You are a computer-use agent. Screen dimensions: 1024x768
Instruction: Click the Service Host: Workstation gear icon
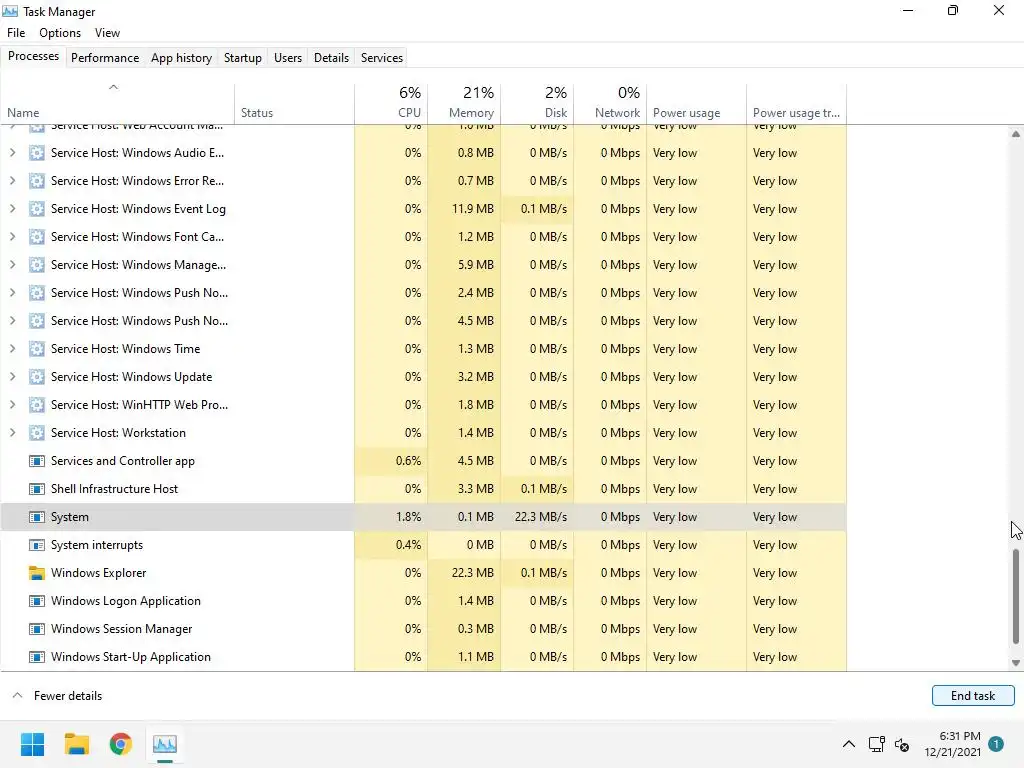point(37,433)
